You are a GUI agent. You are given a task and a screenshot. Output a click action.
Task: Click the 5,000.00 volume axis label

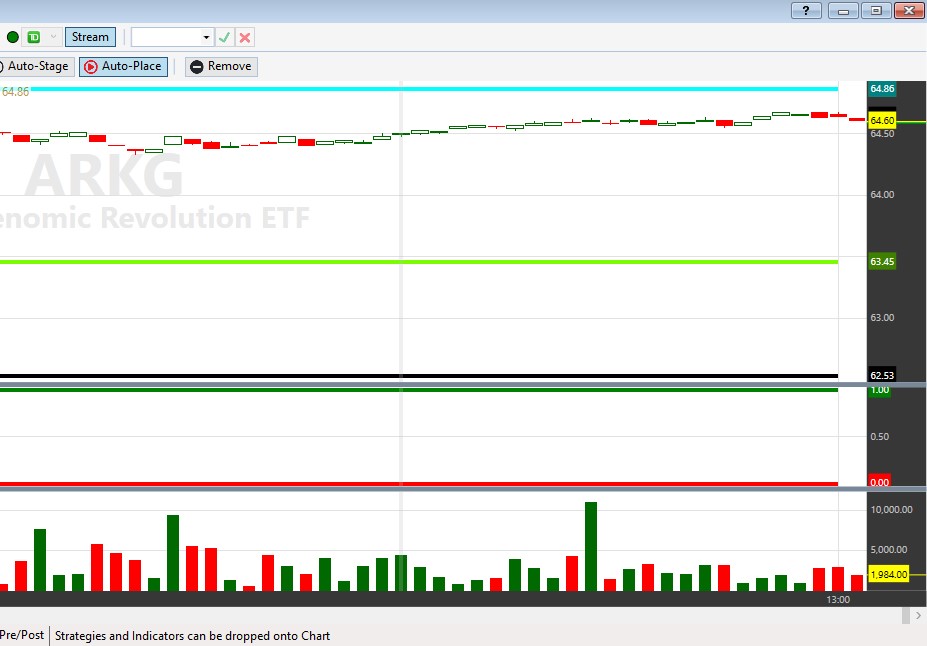pyautogui.click(x=889, y=549)
